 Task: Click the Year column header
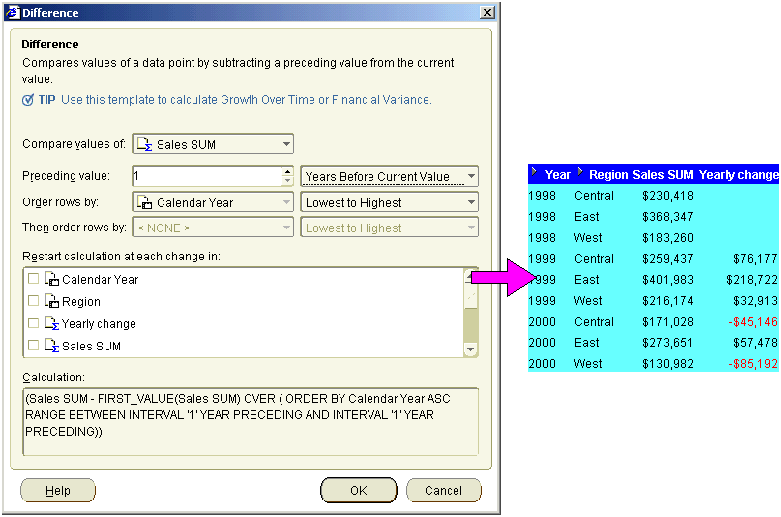click(557, 175)
